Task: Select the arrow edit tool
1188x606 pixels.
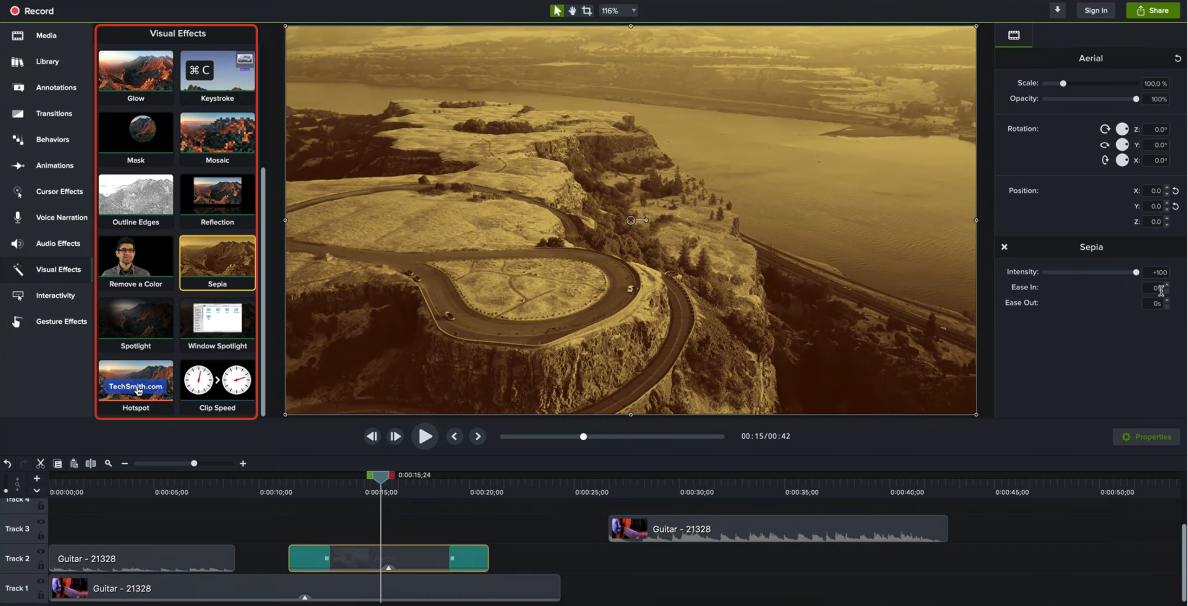Action: (x=557, y=11)
